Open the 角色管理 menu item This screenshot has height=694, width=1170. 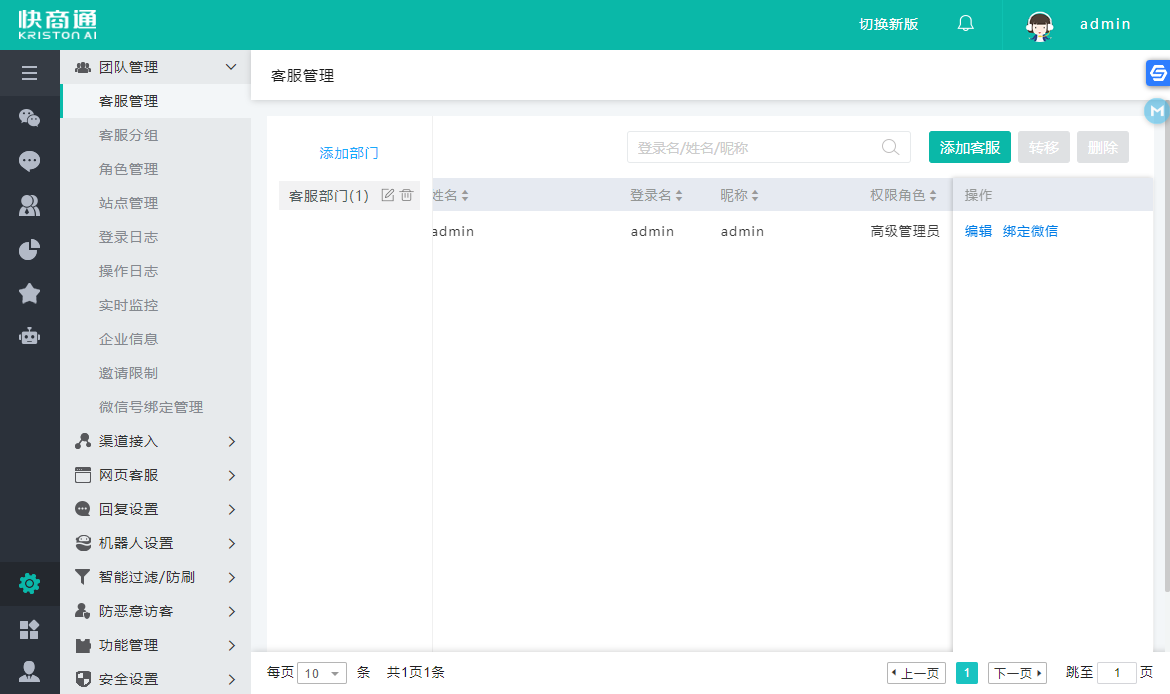pyautogui.click(x=128, y=169)
